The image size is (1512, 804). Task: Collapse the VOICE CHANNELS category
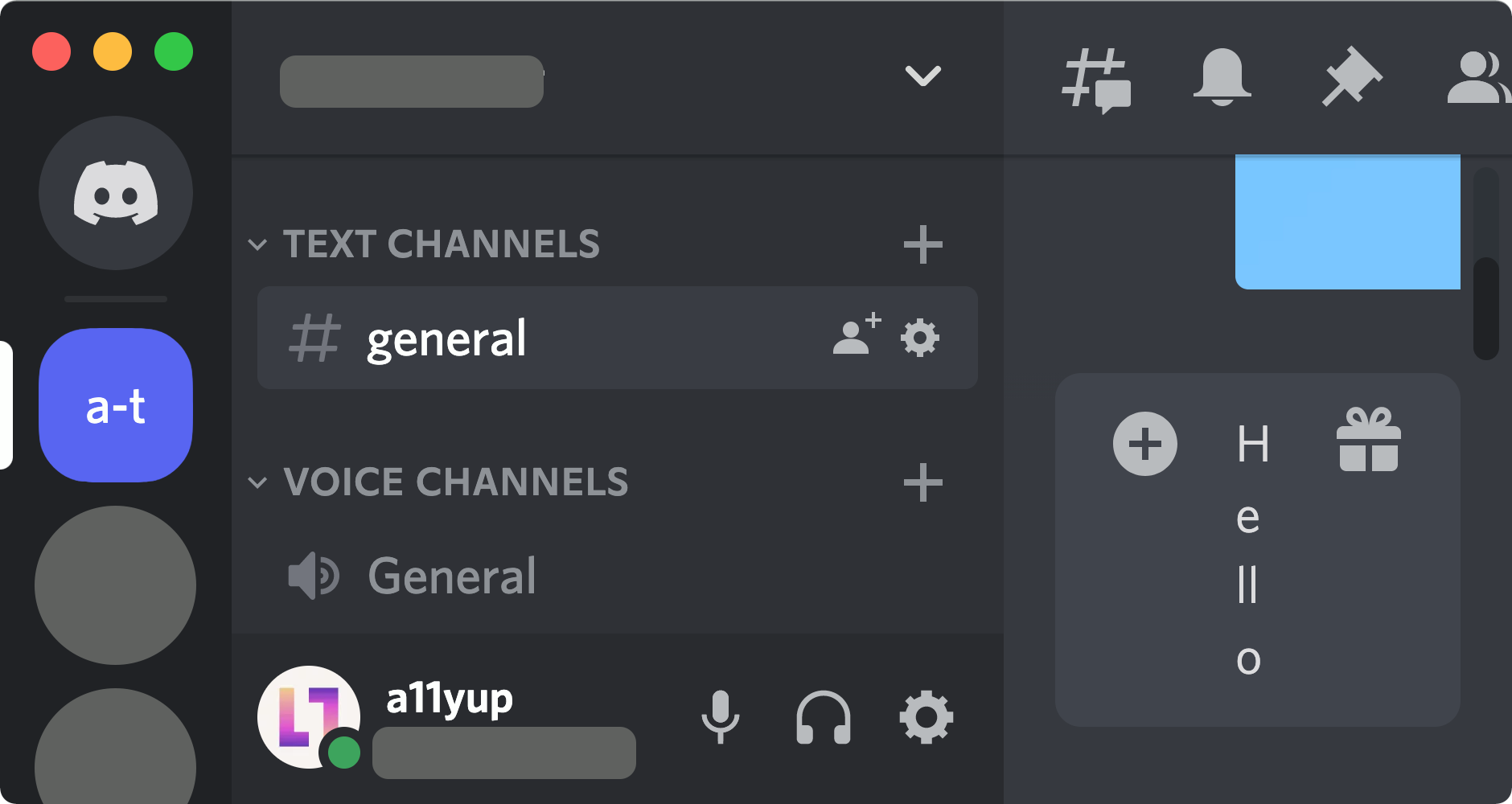pyautogui.click(x=259, y=481)
